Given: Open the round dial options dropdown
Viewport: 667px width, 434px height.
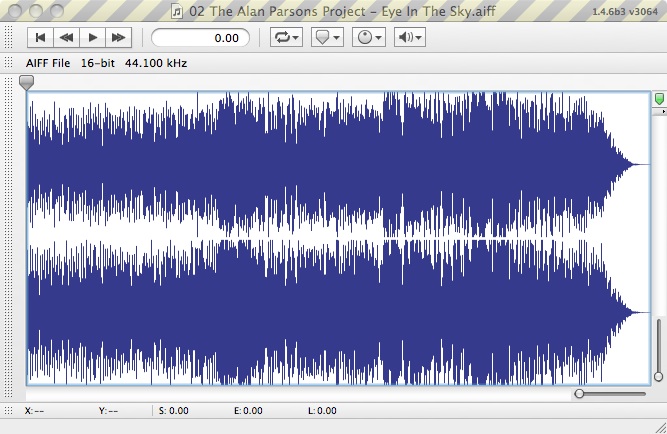Looking at the screenshot, I should pos(368,37).
